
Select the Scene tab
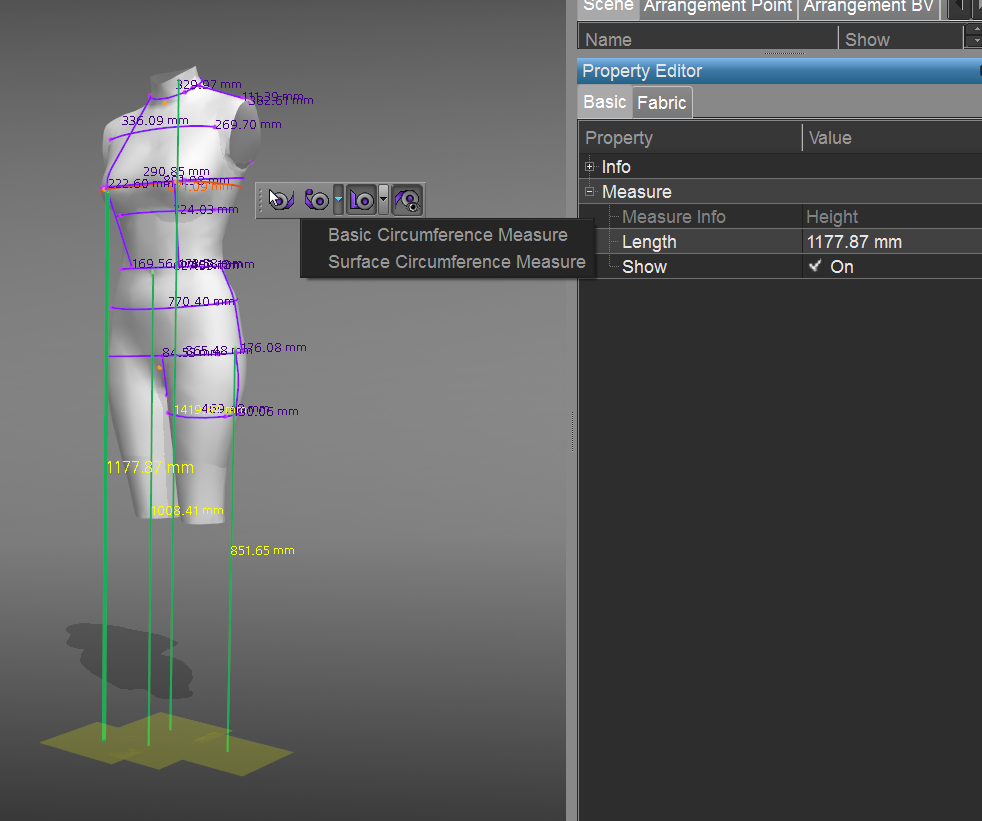click(x=608, y=7)
